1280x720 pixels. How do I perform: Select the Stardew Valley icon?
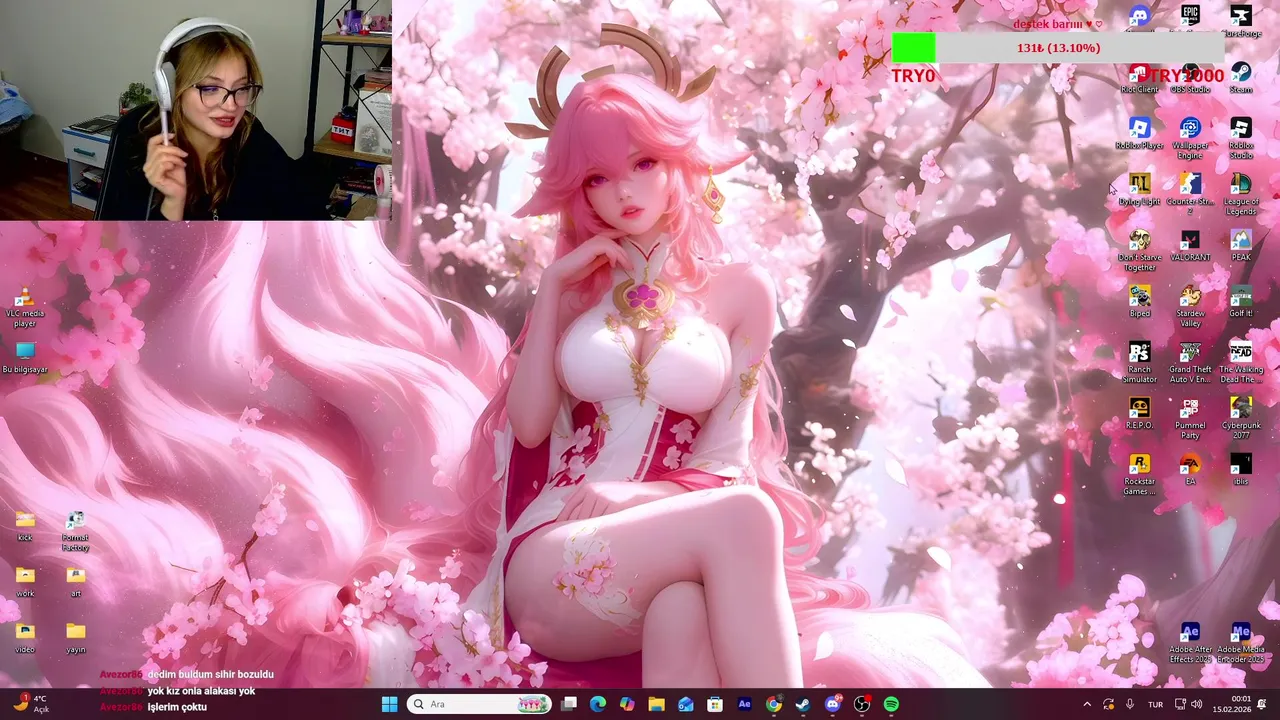[x=1190, y=306]
